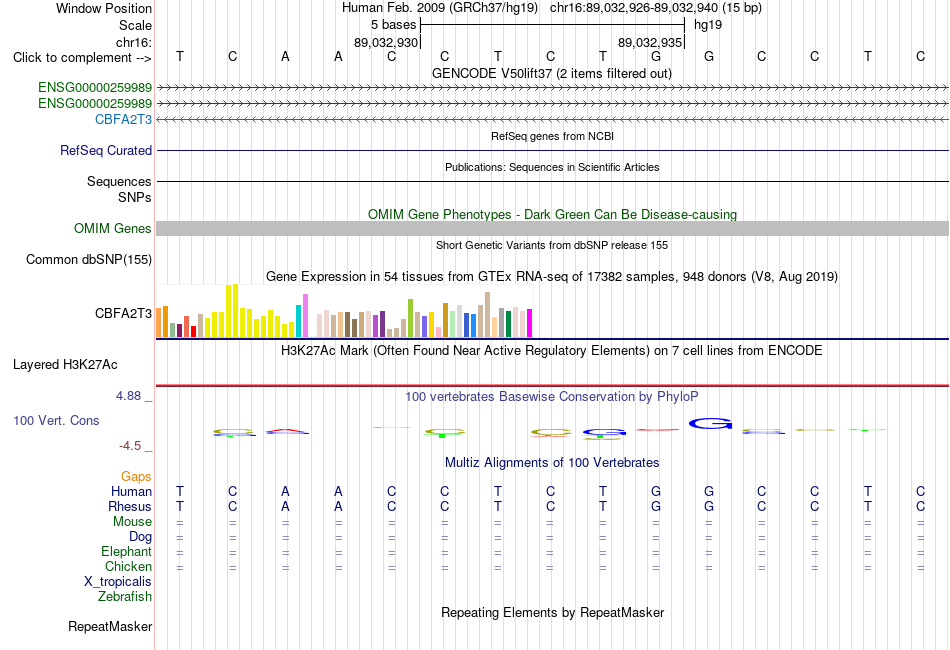
Task: Click 'Repeating Elements by RepeatMasker' title
Action: pyautogui.click(x=552, y=612)
